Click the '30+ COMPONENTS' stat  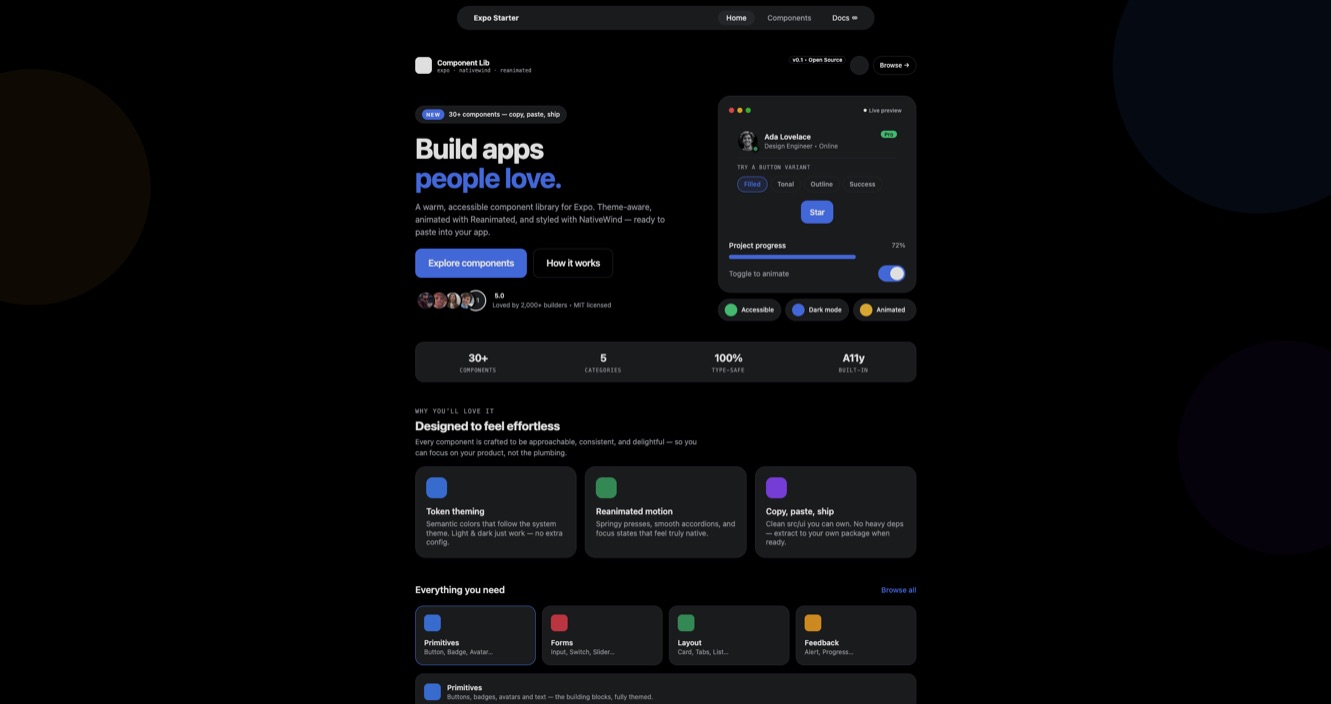tap(478, 362)
